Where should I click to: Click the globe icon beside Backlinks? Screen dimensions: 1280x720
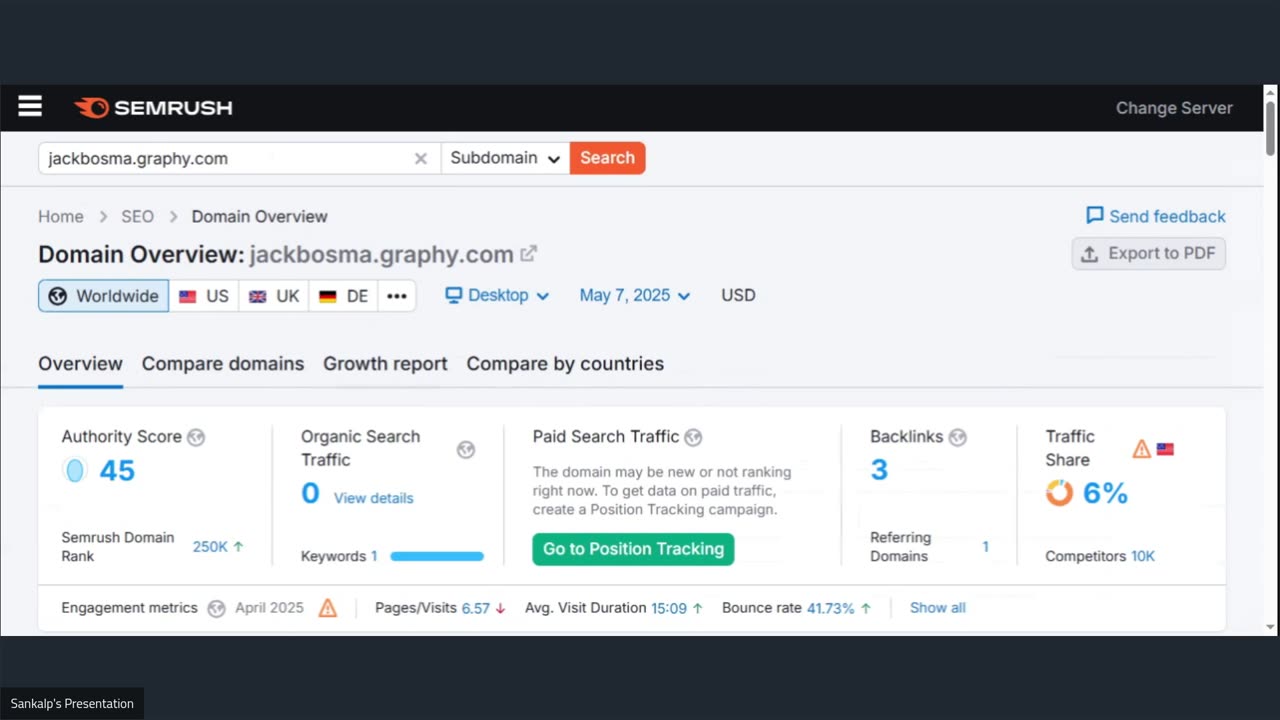(x=958, y=437)
